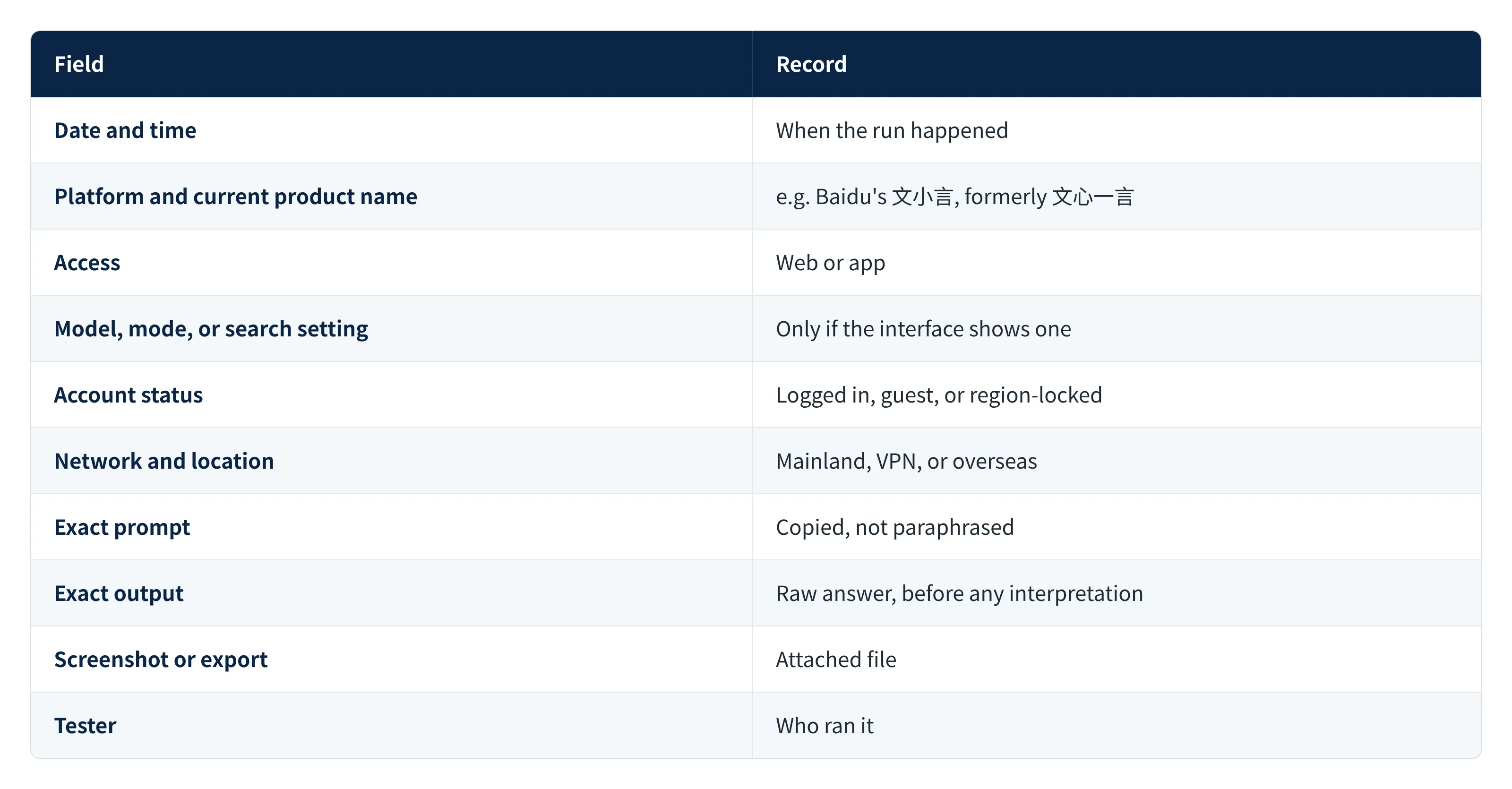Viewport: 1512px width, 789px height.
Task: Click the Baidu's 文小言 example cell
Action: pos(1117,197)
